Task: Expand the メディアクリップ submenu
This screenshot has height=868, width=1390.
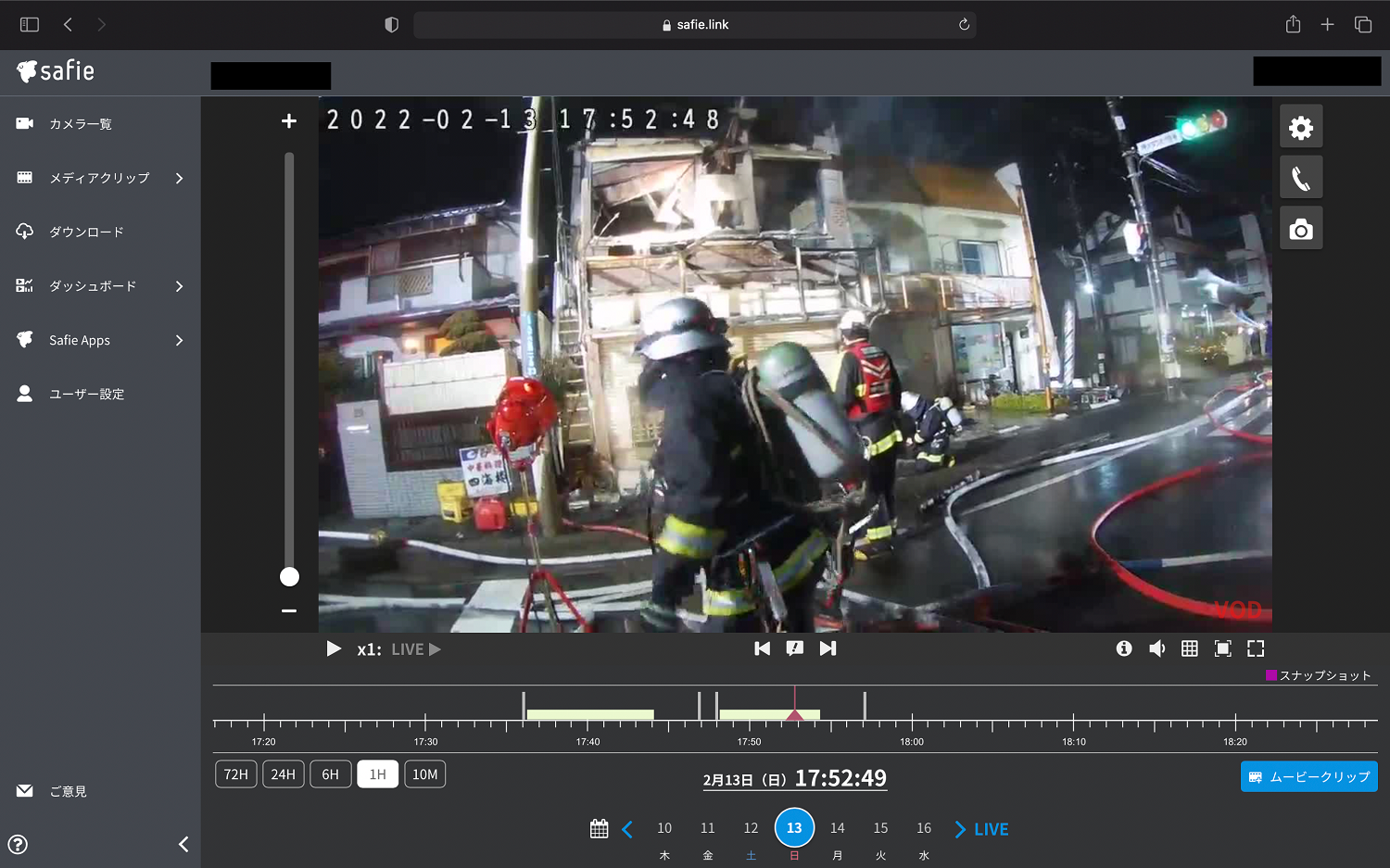Action: [179, 178]
